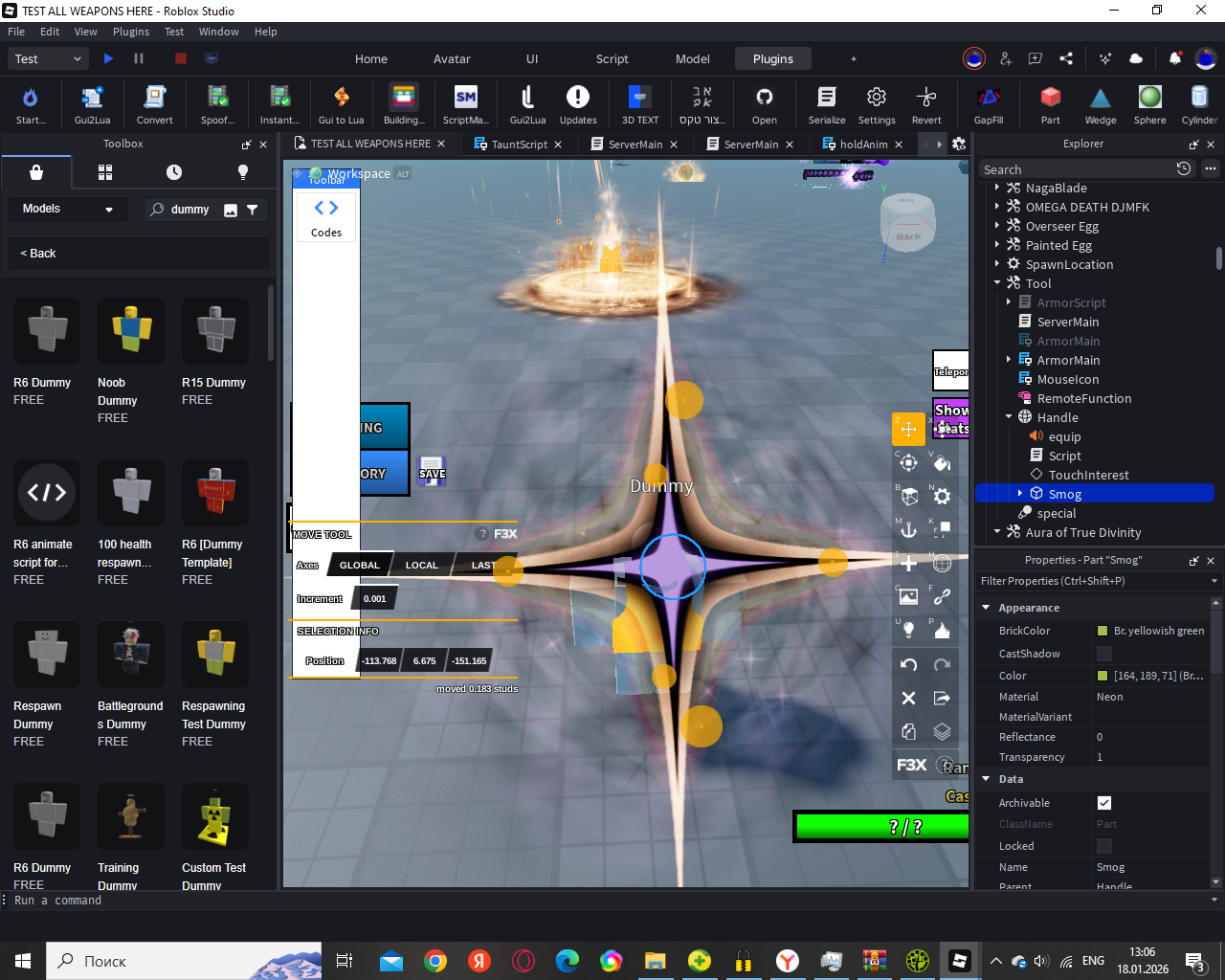Select the F3X paint bucket tool
The height and width of the screenshot is (980, 1225).
point(942,463)
